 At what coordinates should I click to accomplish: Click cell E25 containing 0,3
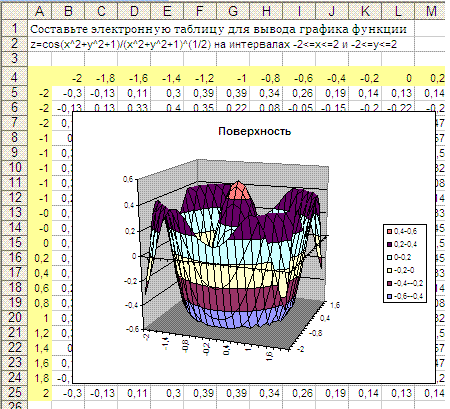[167, 393]
